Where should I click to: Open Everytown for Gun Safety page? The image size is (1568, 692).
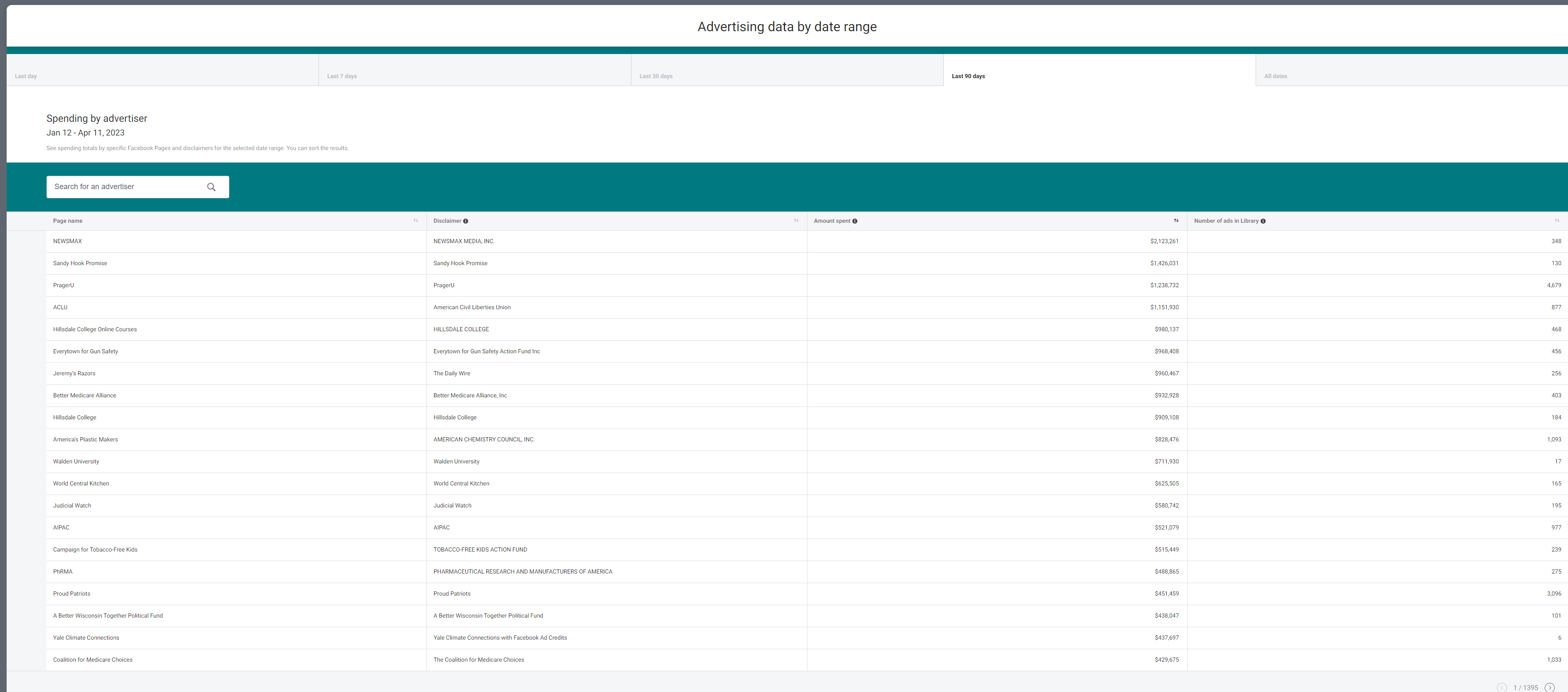(85, 352)
